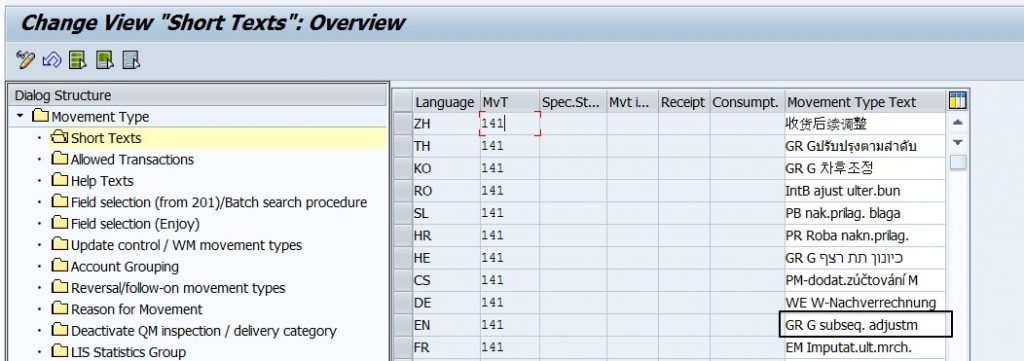Screen dimensions: 1024x361
Task: Click the Deselect All toolbar icon
Action: (131, 61)
